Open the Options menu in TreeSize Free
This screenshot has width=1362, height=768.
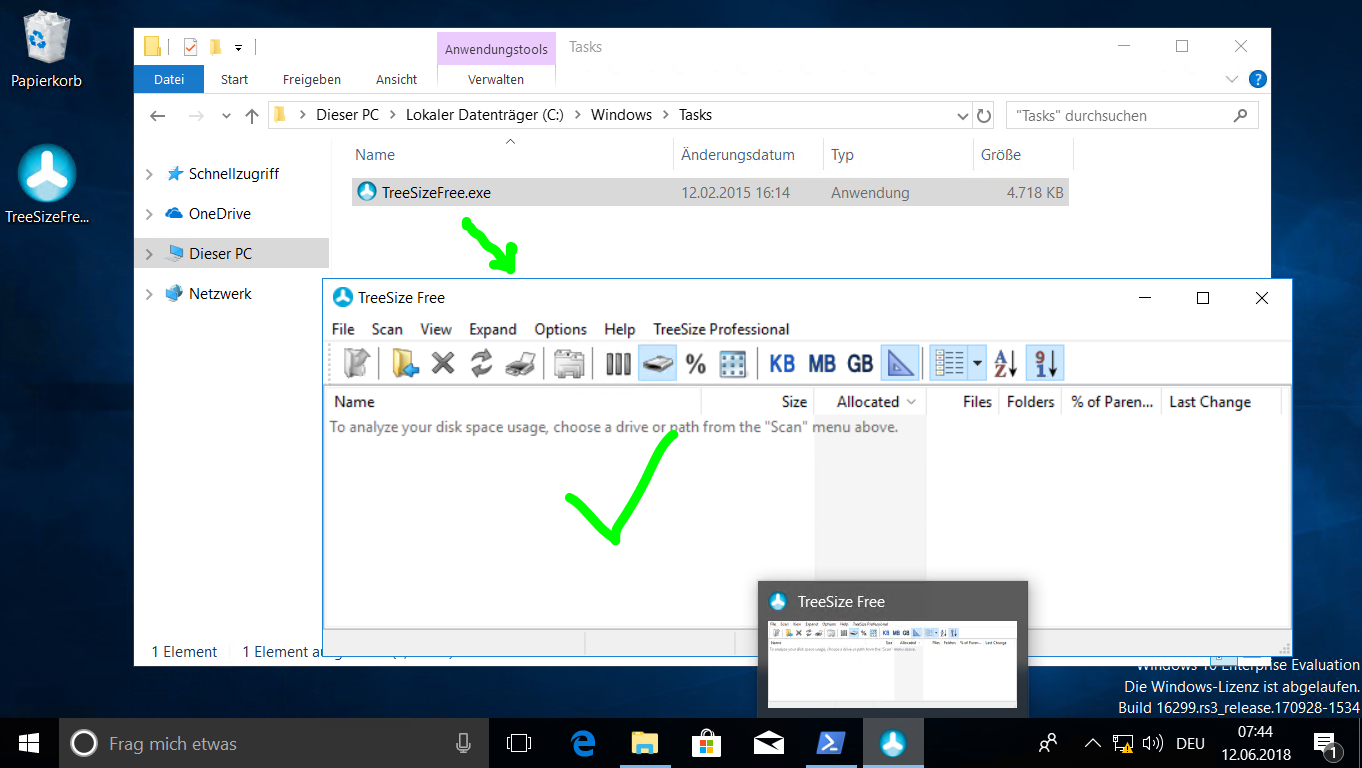[560, 329]
